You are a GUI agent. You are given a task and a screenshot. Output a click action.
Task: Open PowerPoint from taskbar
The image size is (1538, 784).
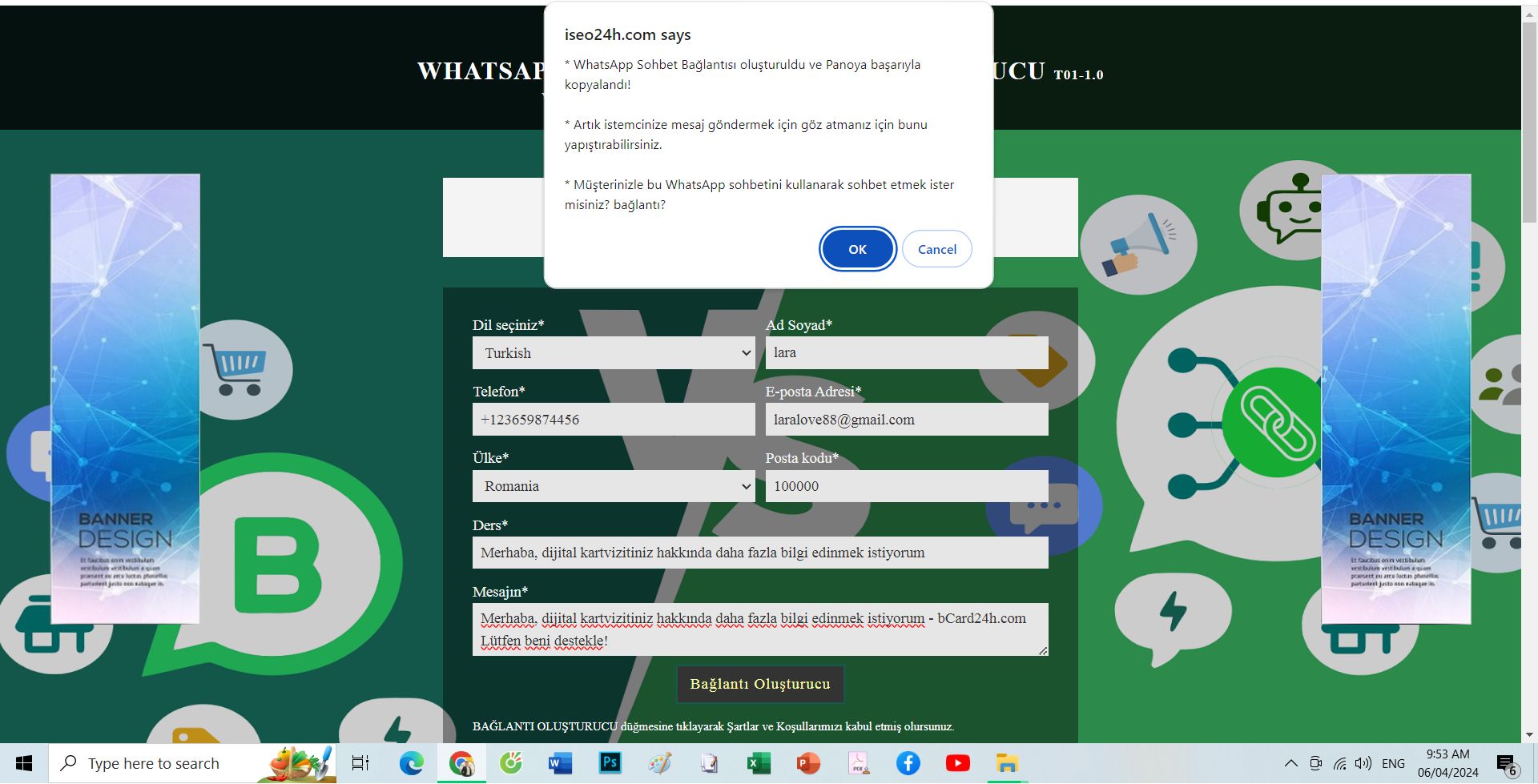click(x=808, y=763)
